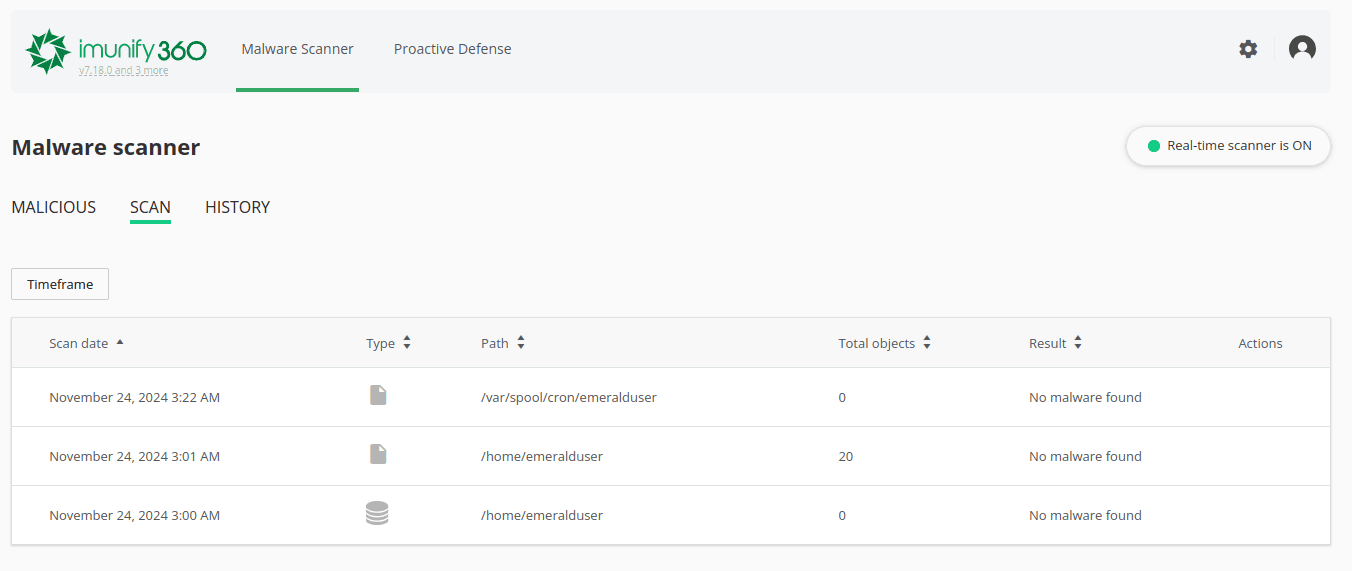1352x571 pixels.
Task: Select the /var/spool/cron/emeralduser path cell
Action: tap(568, 397)
